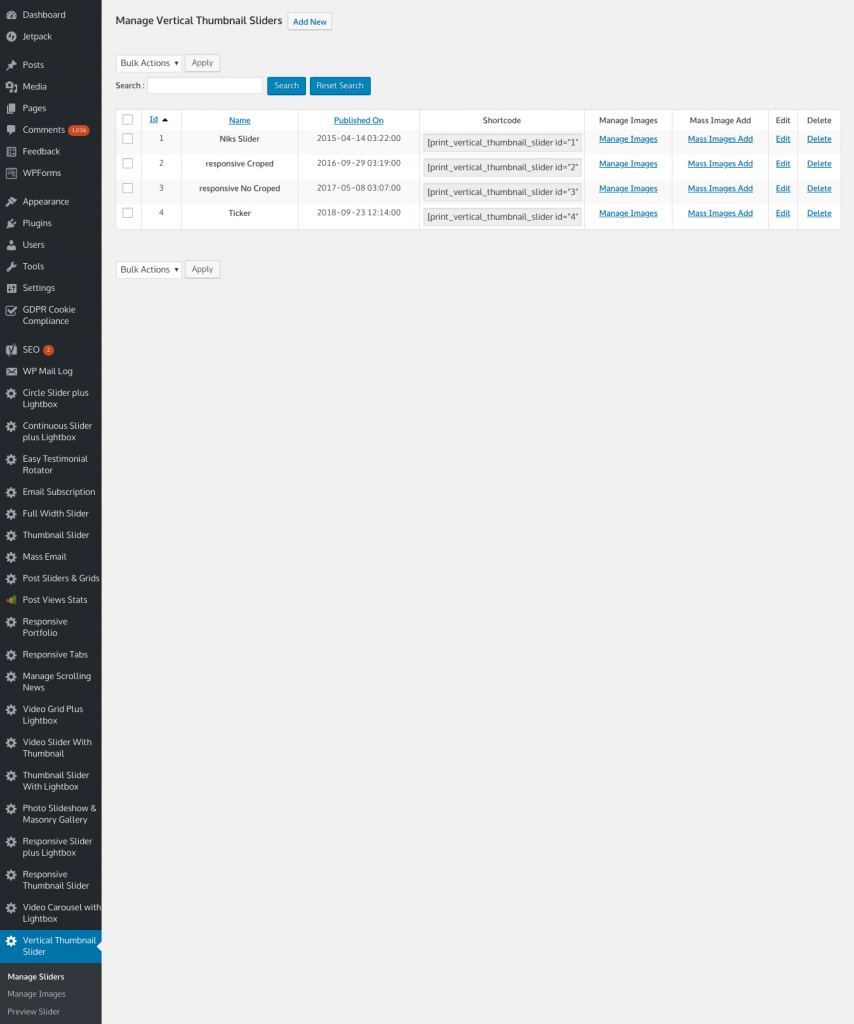Click inside the Search text field
The image size is (854, 1024).
point(204,85)
